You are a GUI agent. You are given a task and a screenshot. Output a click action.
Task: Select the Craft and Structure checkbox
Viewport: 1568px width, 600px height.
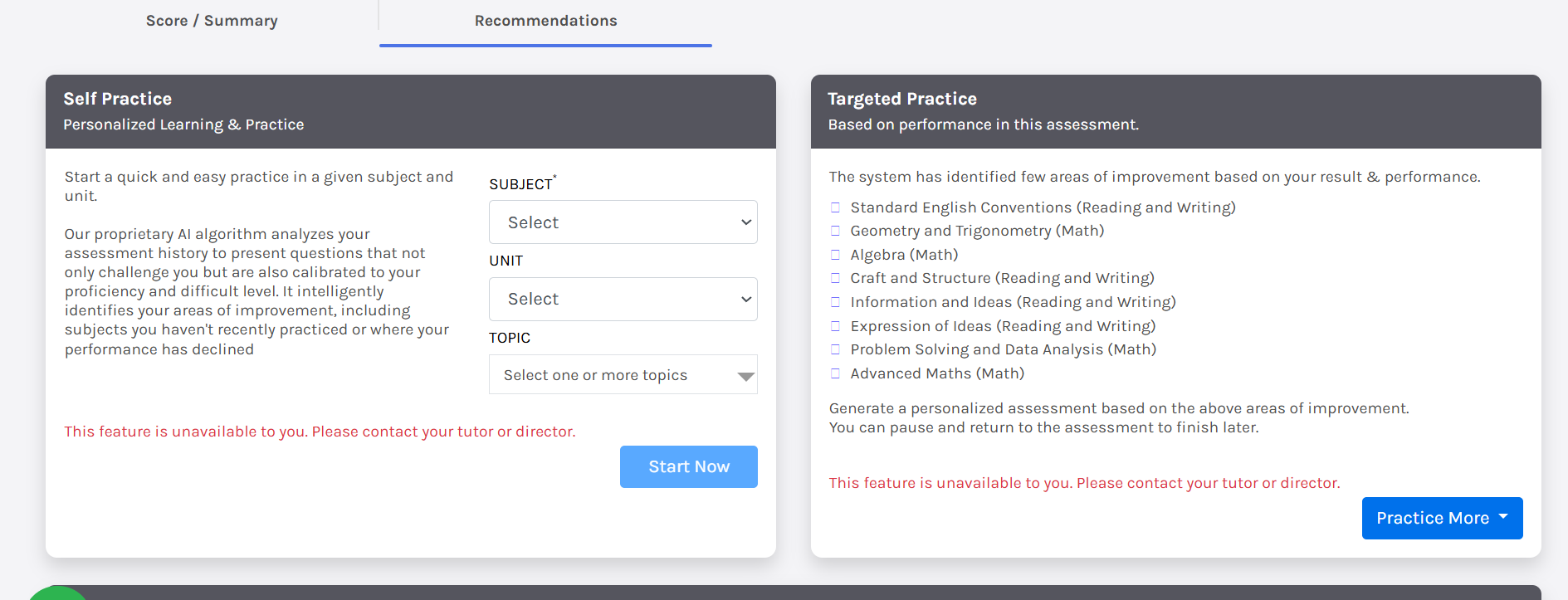click(835, 279)
